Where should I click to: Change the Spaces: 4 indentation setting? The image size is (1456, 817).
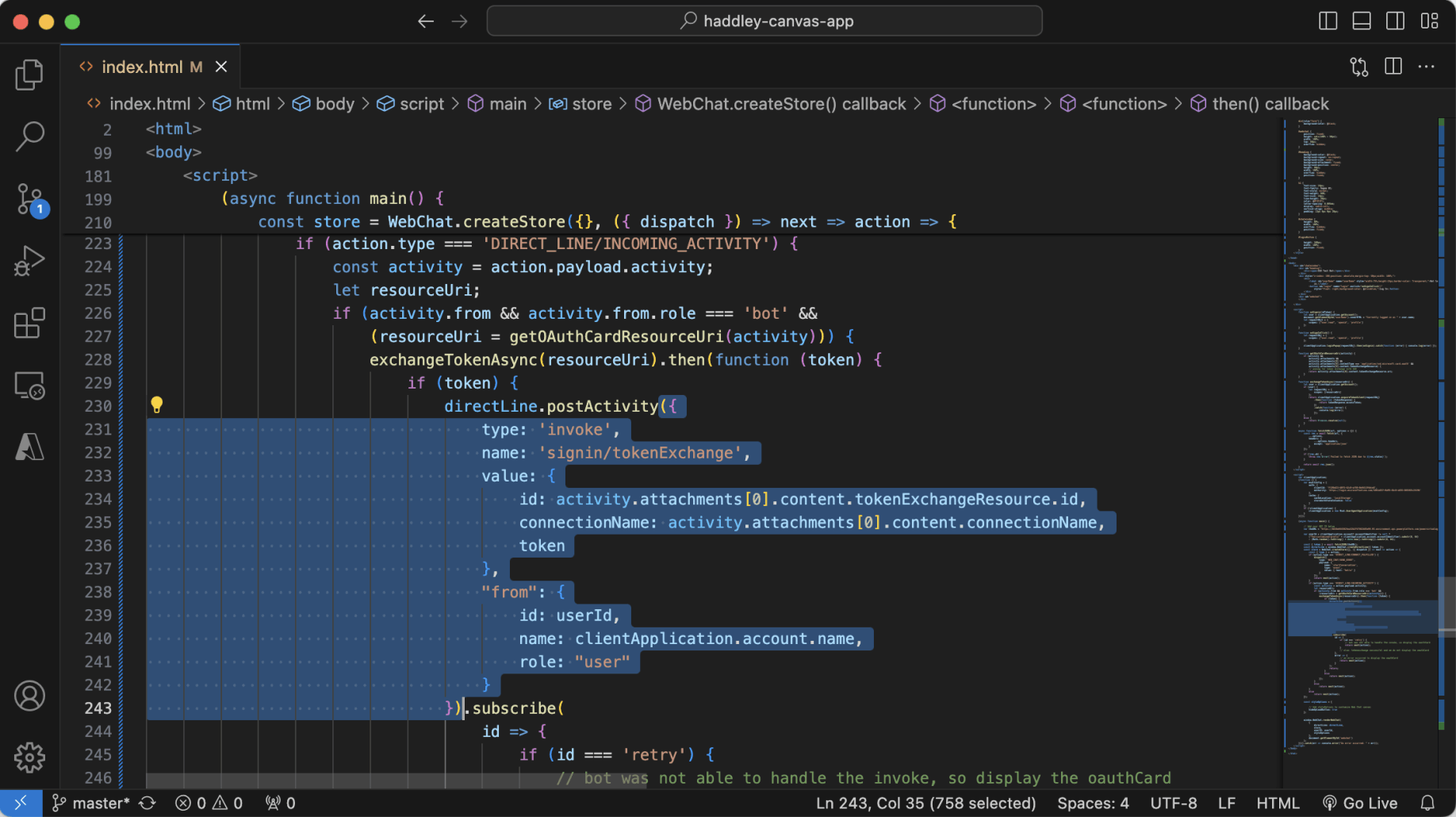pos(1092,804)
